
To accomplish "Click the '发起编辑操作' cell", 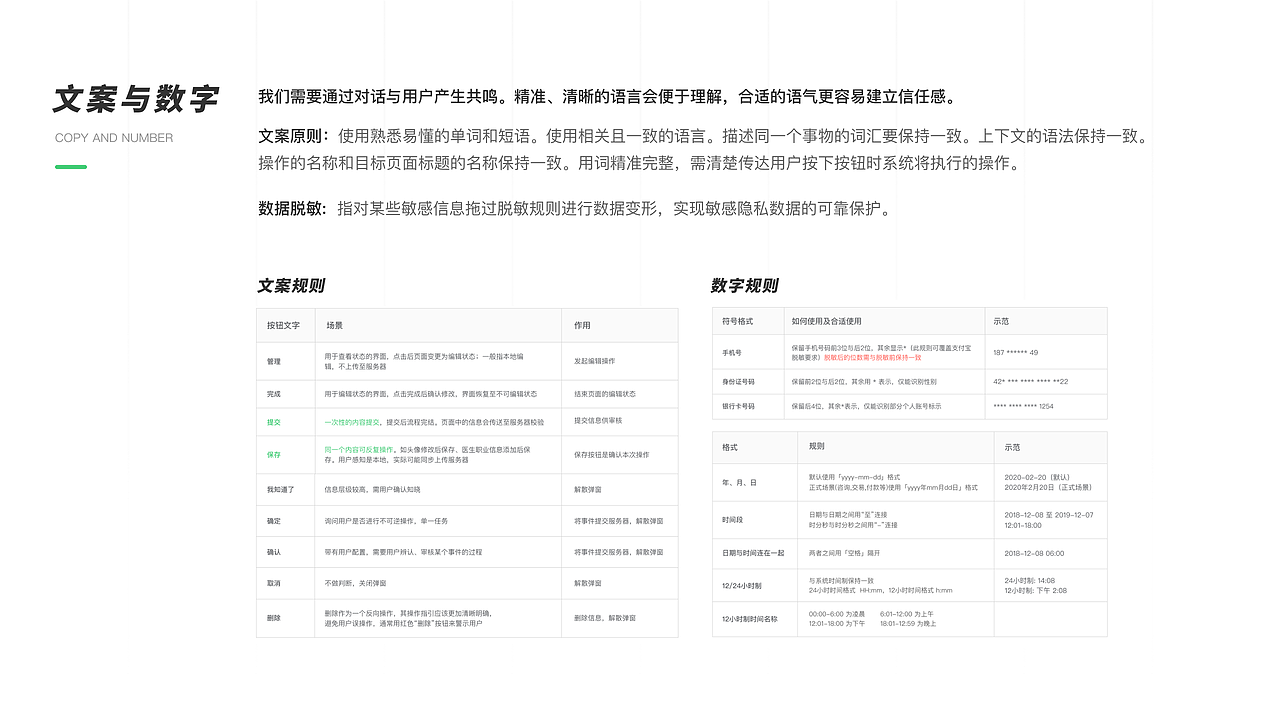I will [x=595, y=361].
